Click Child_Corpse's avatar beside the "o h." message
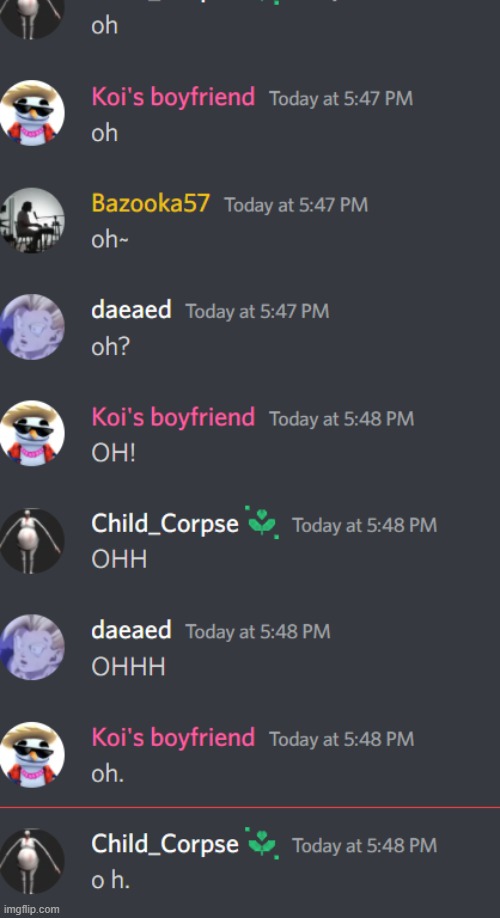Screen dimensions: 500x918 (32, 861)
